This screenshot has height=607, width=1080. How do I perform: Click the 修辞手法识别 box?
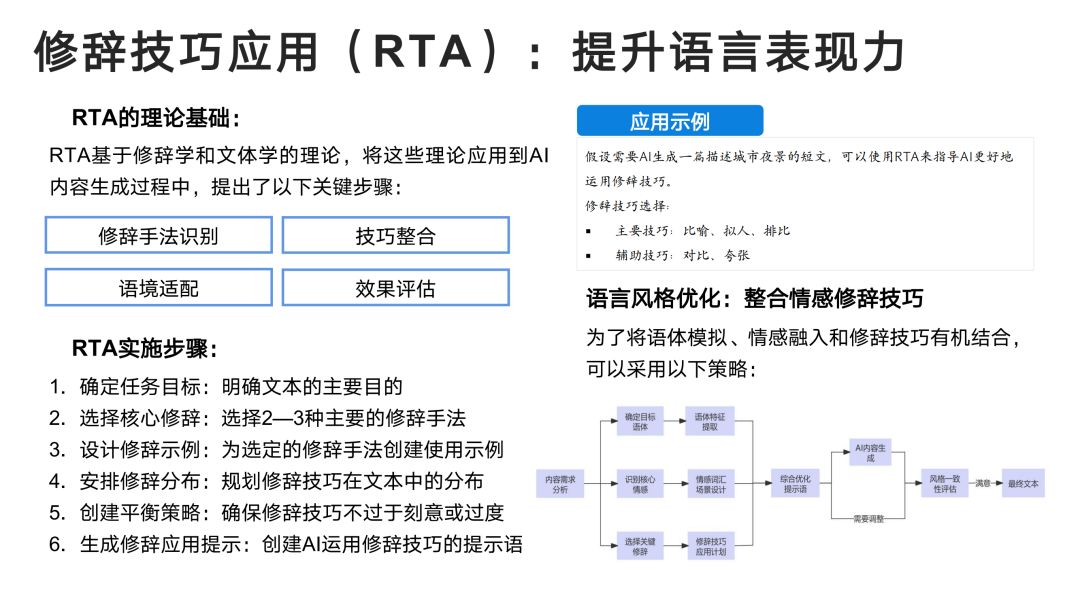(158, 236)
